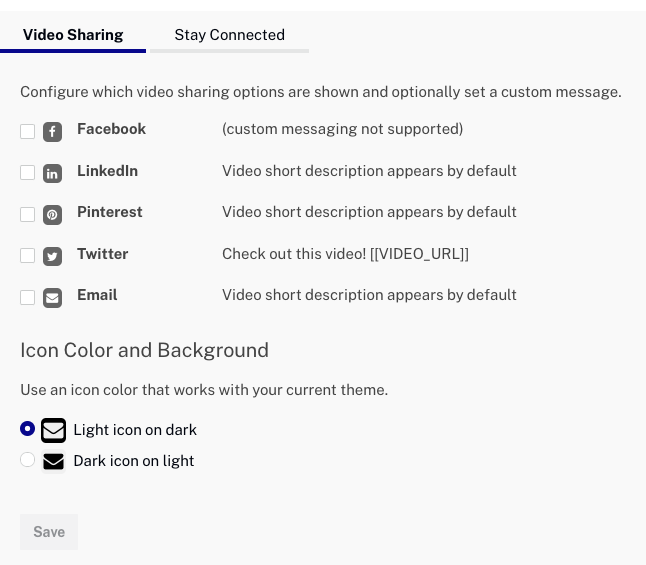This screenshot has width=646, height=565.
Task: Click the 'Light icon on dark' label text
Action: point(135,430)
